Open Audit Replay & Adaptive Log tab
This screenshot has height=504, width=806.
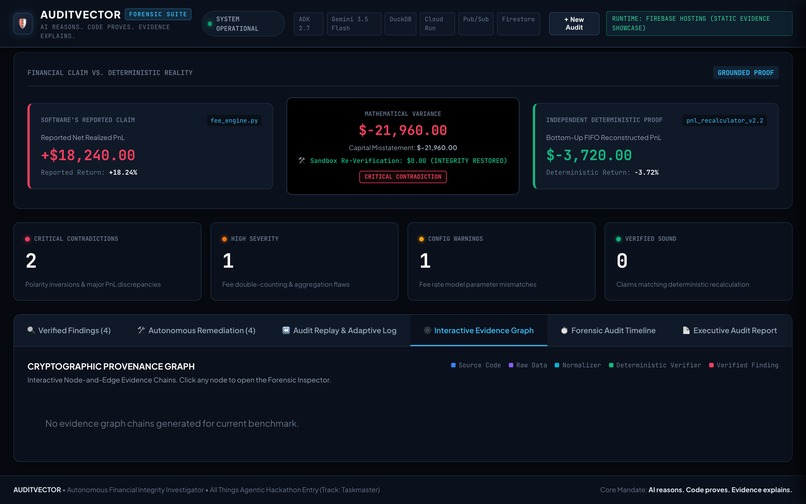coord(339,330)
